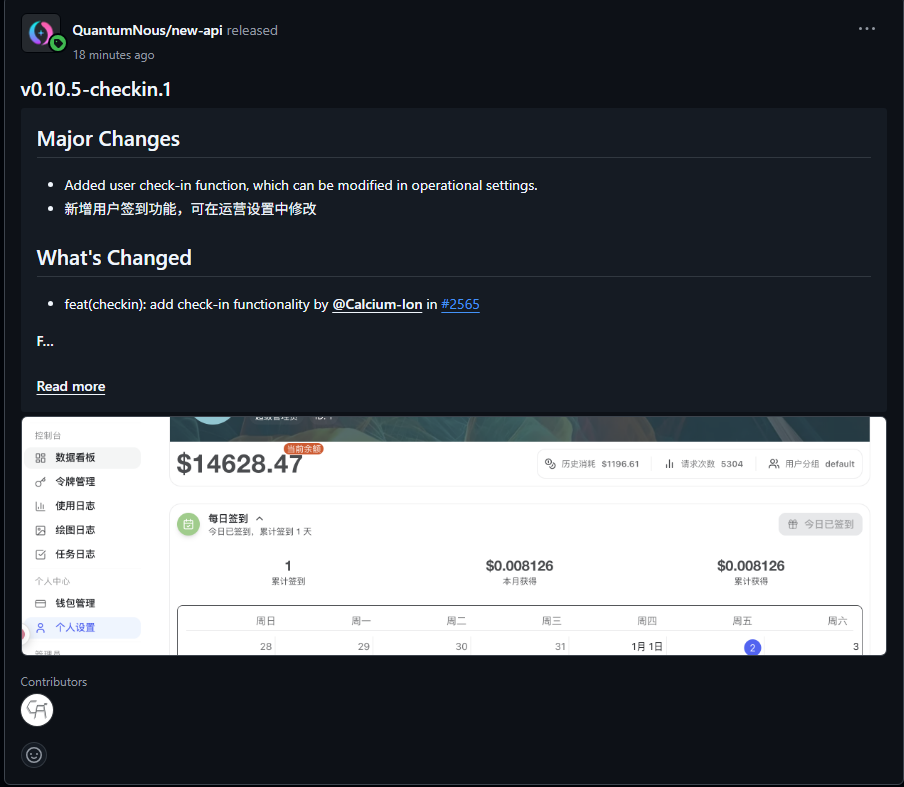
Task: Open pull request #2565 link
Action: tap(460, 304)
